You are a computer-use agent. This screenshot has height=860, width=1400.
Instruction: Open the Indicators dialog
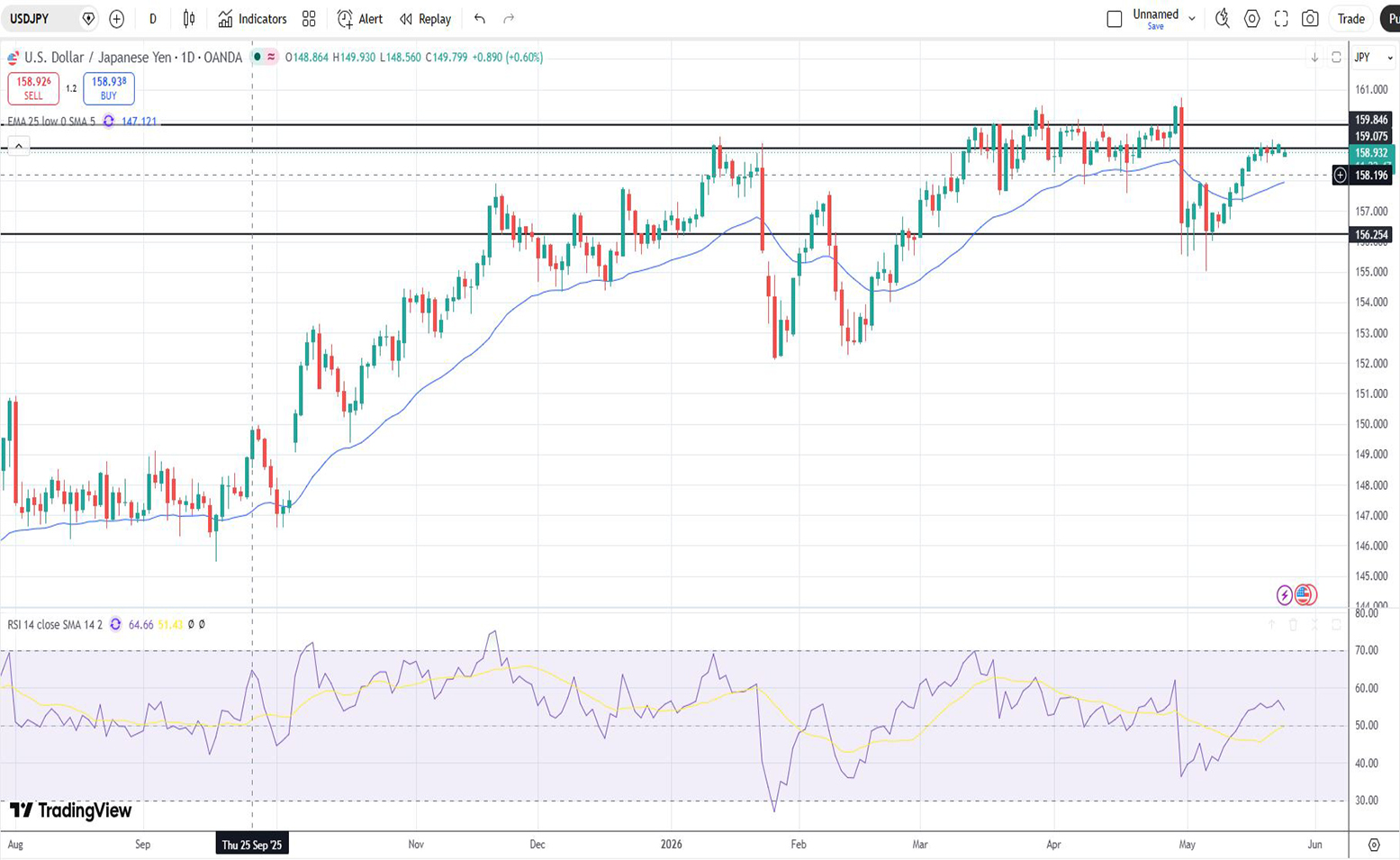[x=253, y=19]
